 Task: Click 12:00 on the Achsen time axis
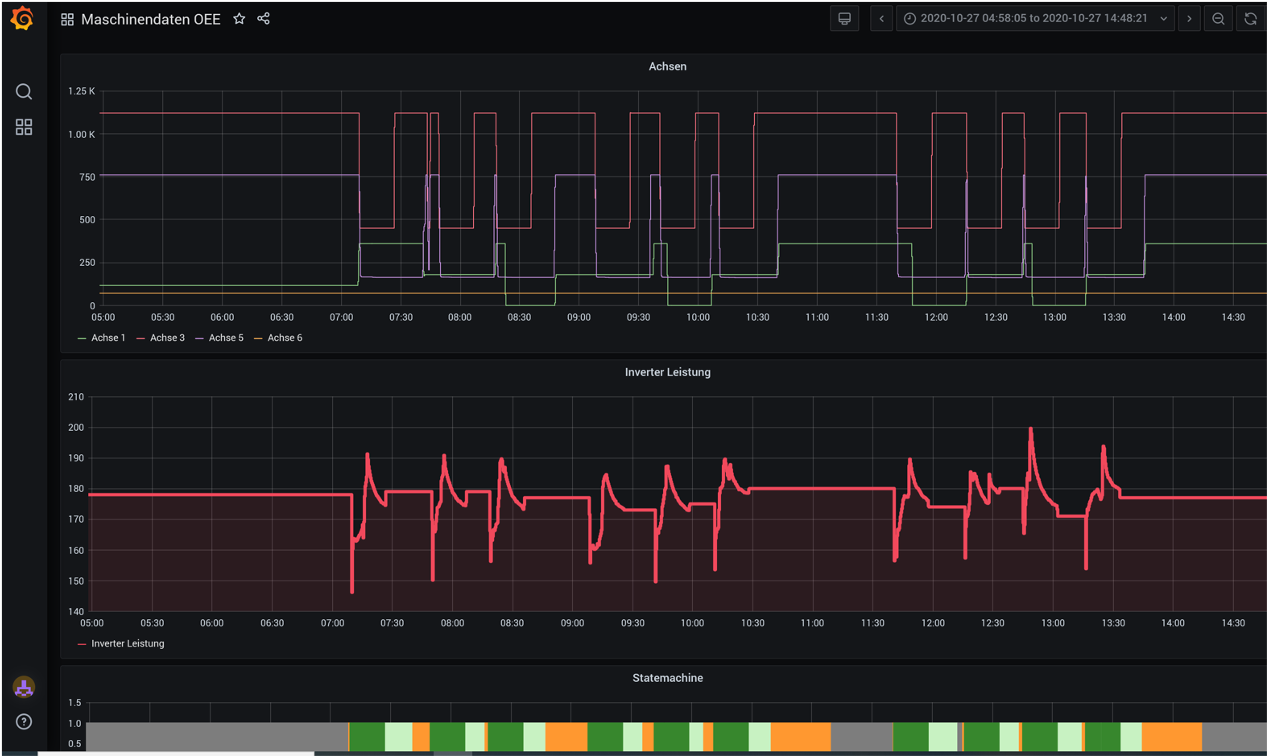tap(936, 317)
